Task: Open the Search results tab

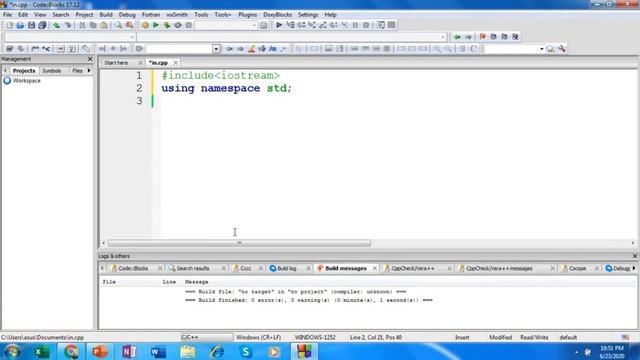Action: pos(193,268)
